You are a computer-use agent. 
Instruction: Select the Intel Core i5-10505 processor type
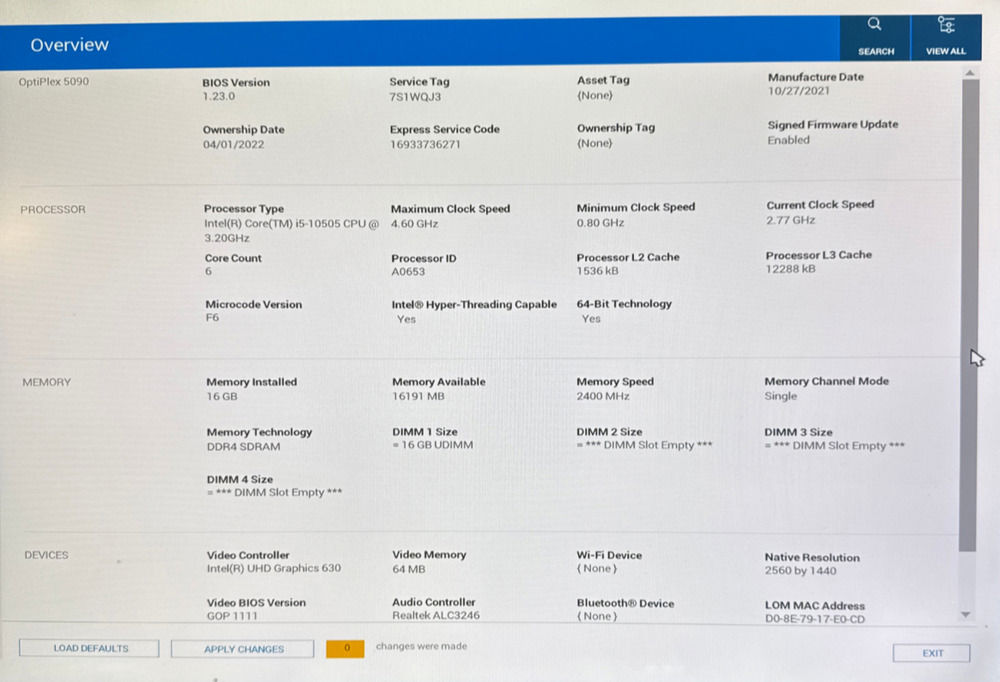(291, 230)
